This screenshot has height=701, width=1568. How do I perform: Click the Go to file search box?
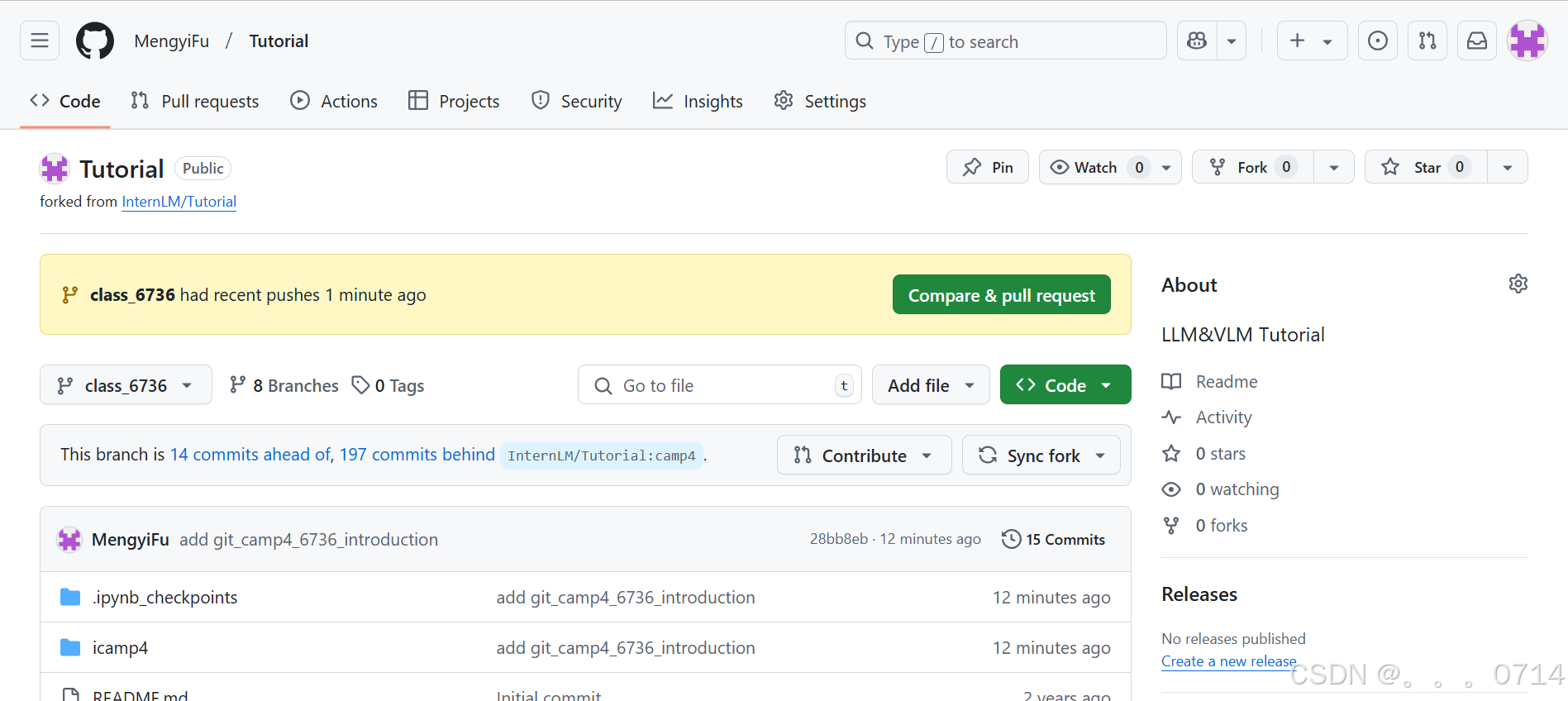(719, 385)
